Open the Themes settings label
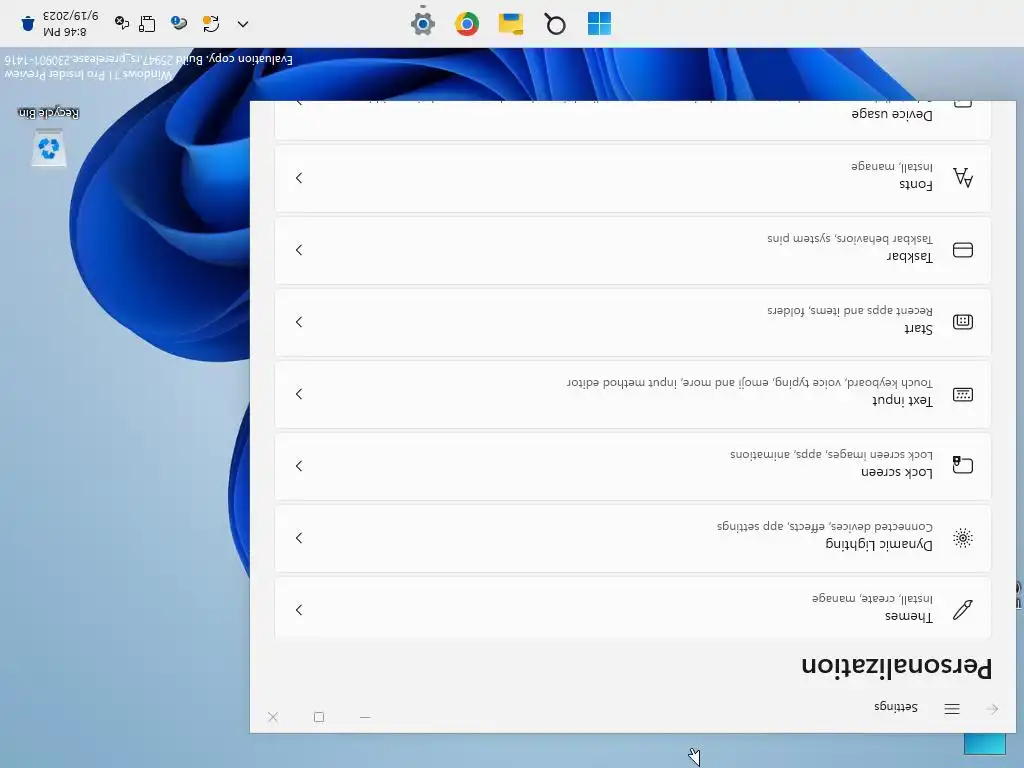The width and height of the screenshot is (1024, 768). (908, 616)
